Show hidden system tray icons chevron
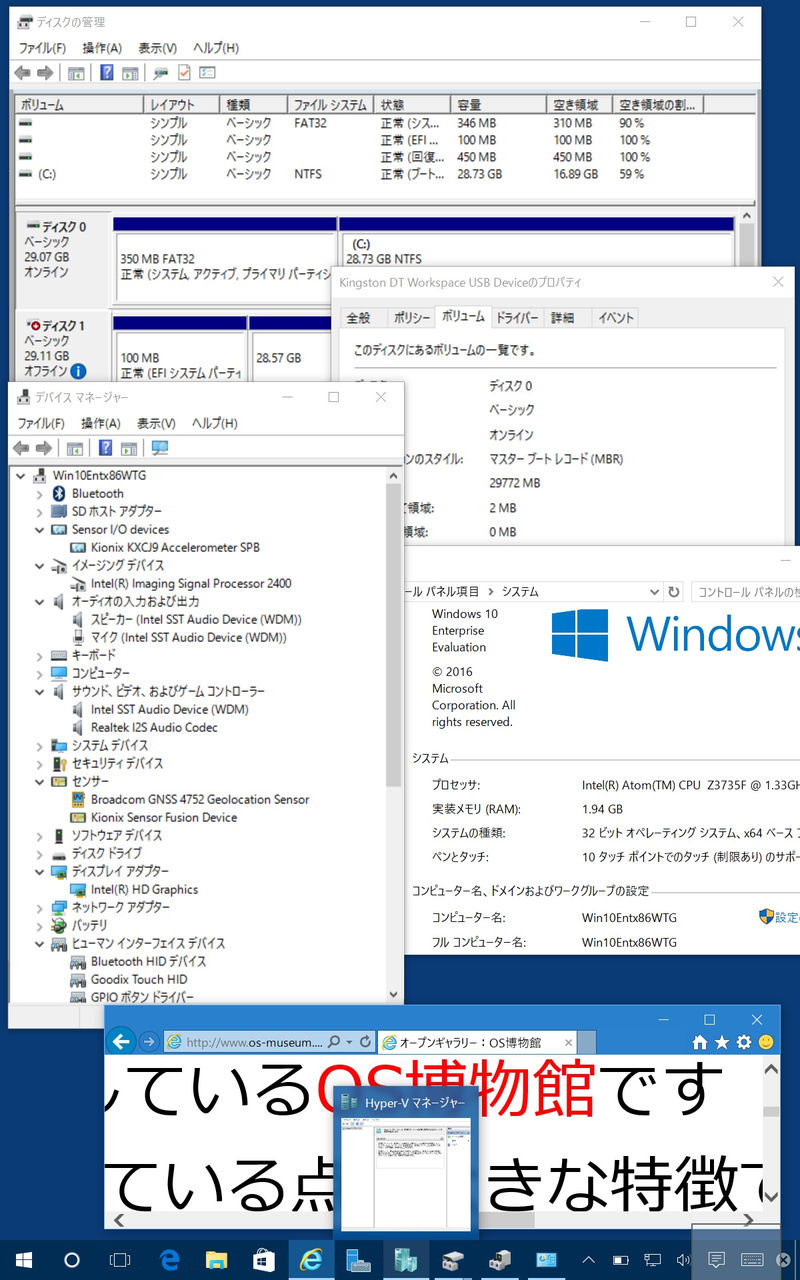Screen dimensions: 800x1280 tap(588, 1260)
